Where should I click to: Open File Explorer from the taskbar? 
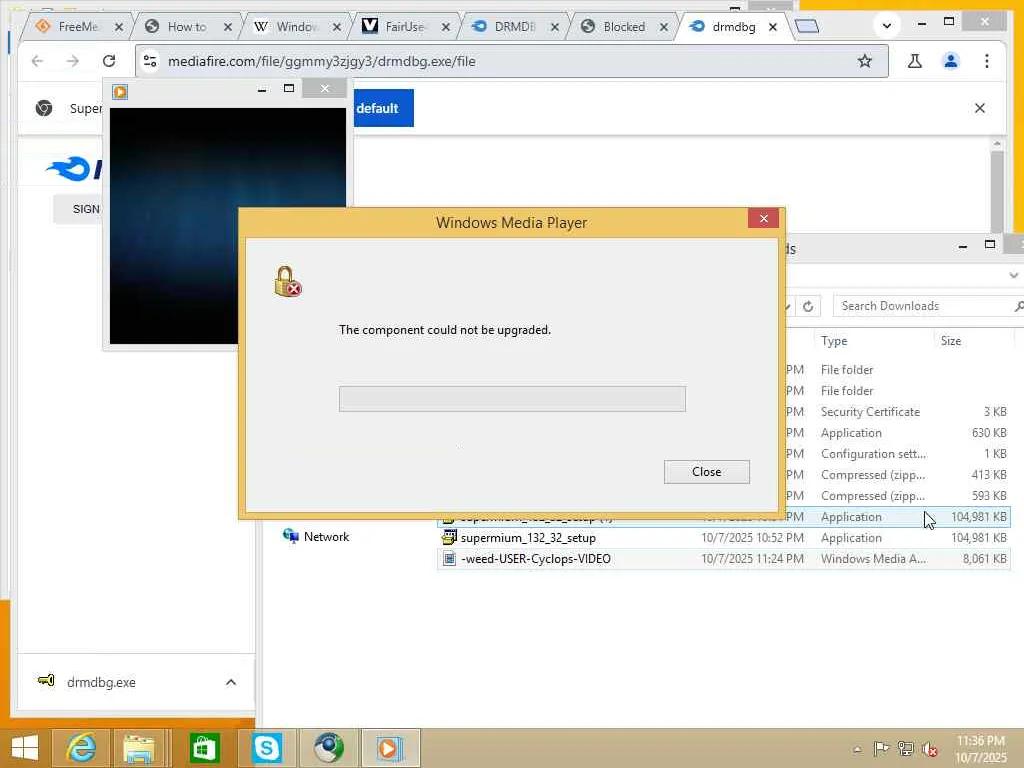click(139, 748)
